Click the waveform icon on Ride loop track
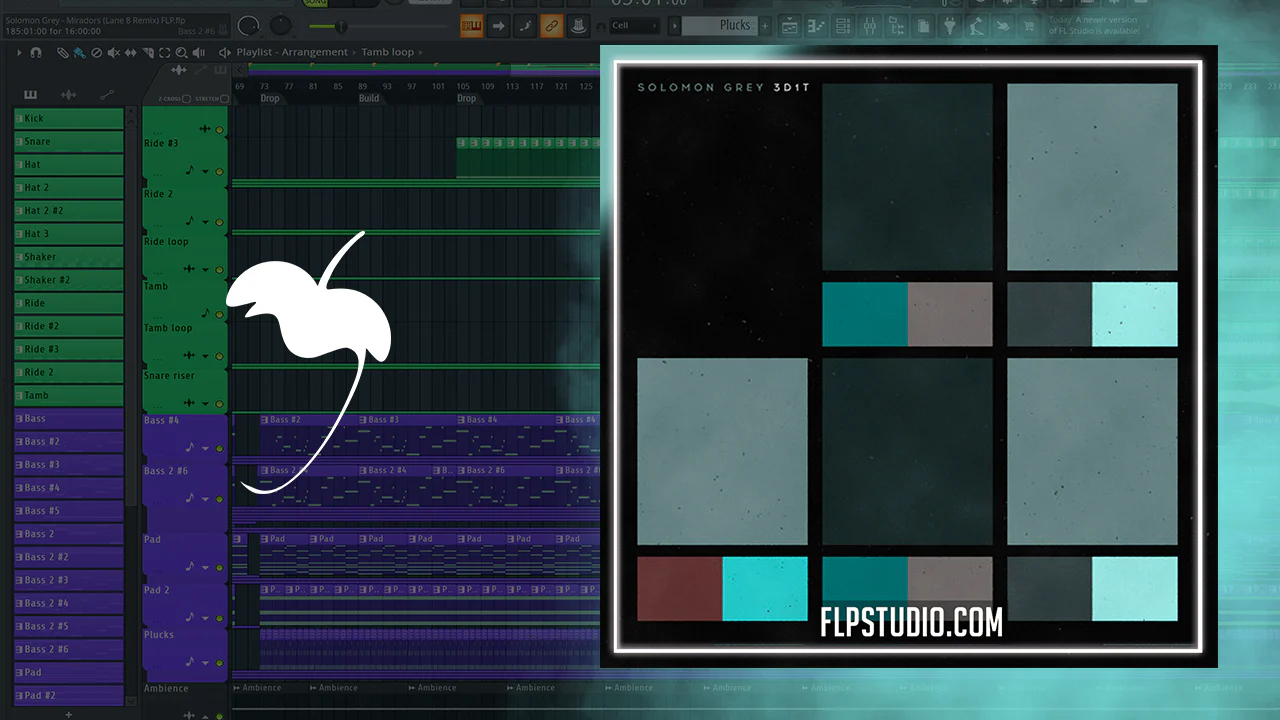The height and width of the screenshot is (720, 1280). point(189,269)
